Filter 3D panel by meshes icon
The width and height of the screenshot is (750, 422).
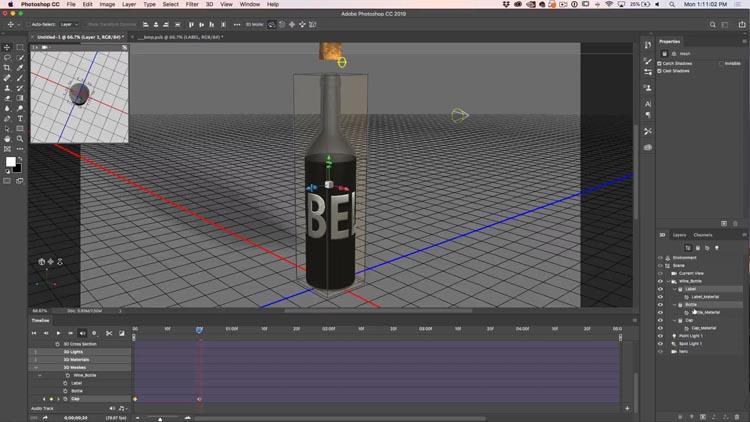697,248
